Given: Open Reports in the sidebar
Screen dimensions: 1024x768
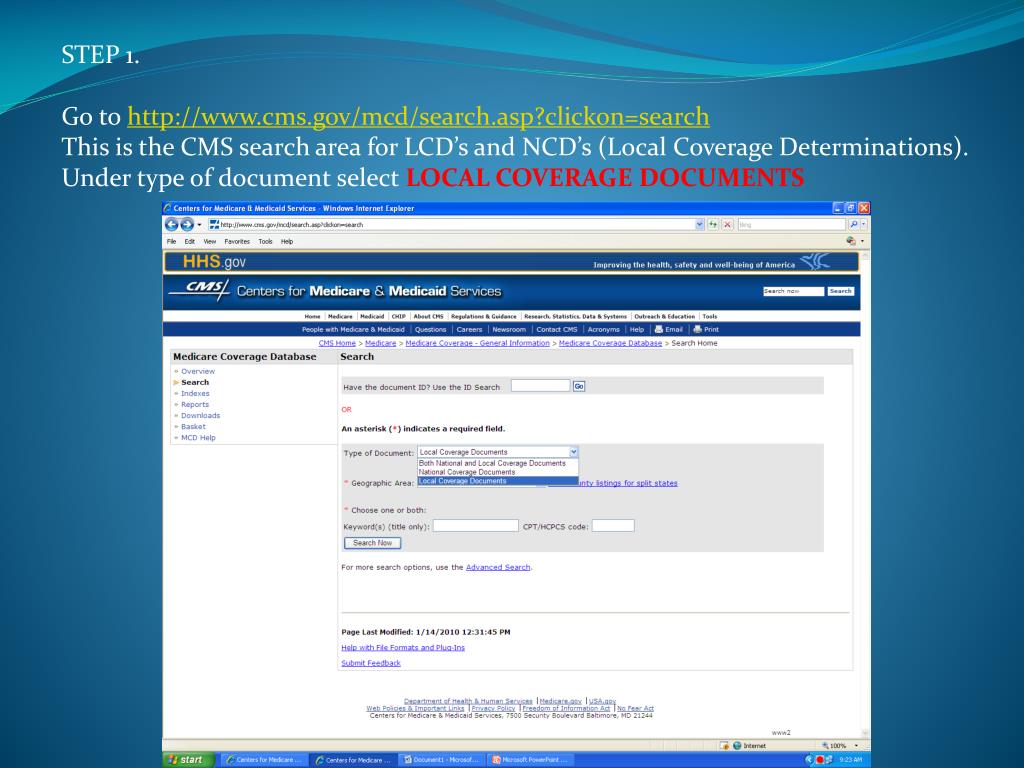Looking at the screenshot, I should [195, 405].
